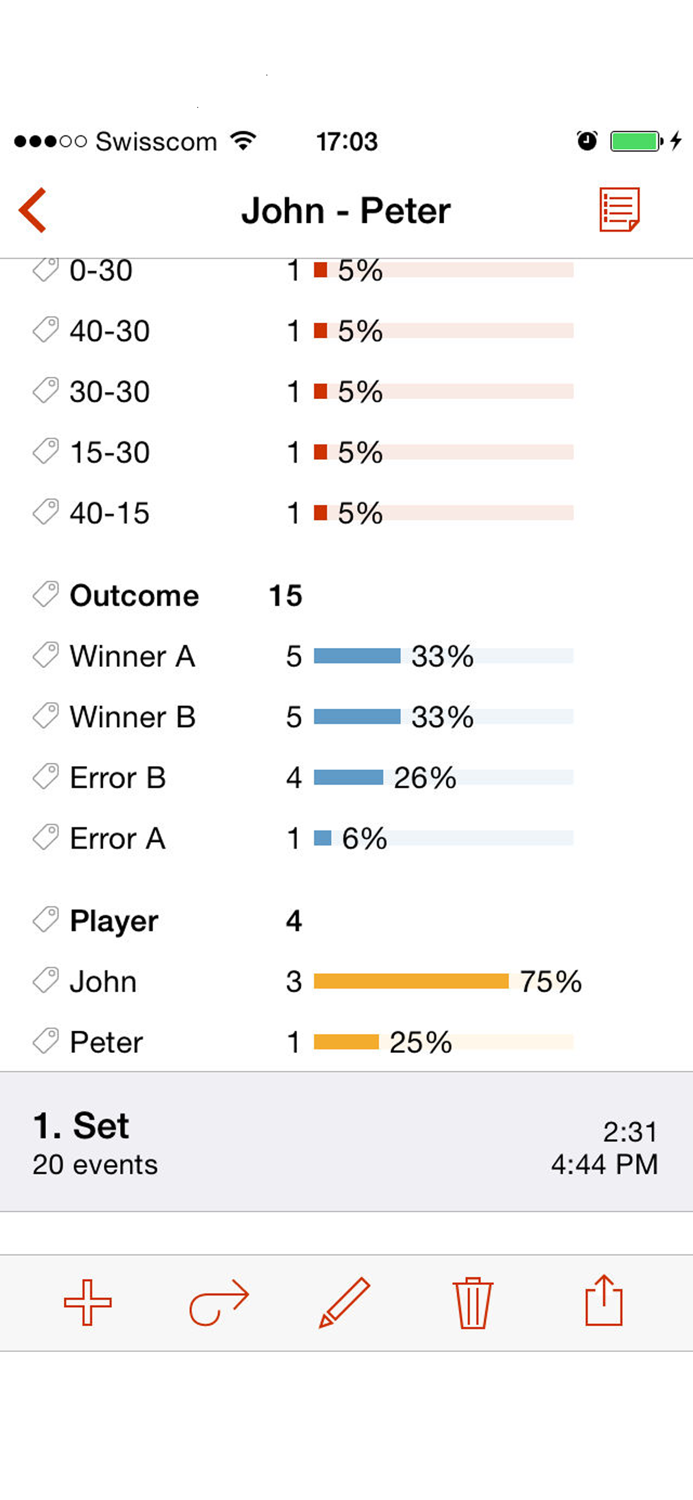Click the tag icon beside Outcome

coord(44,593)
